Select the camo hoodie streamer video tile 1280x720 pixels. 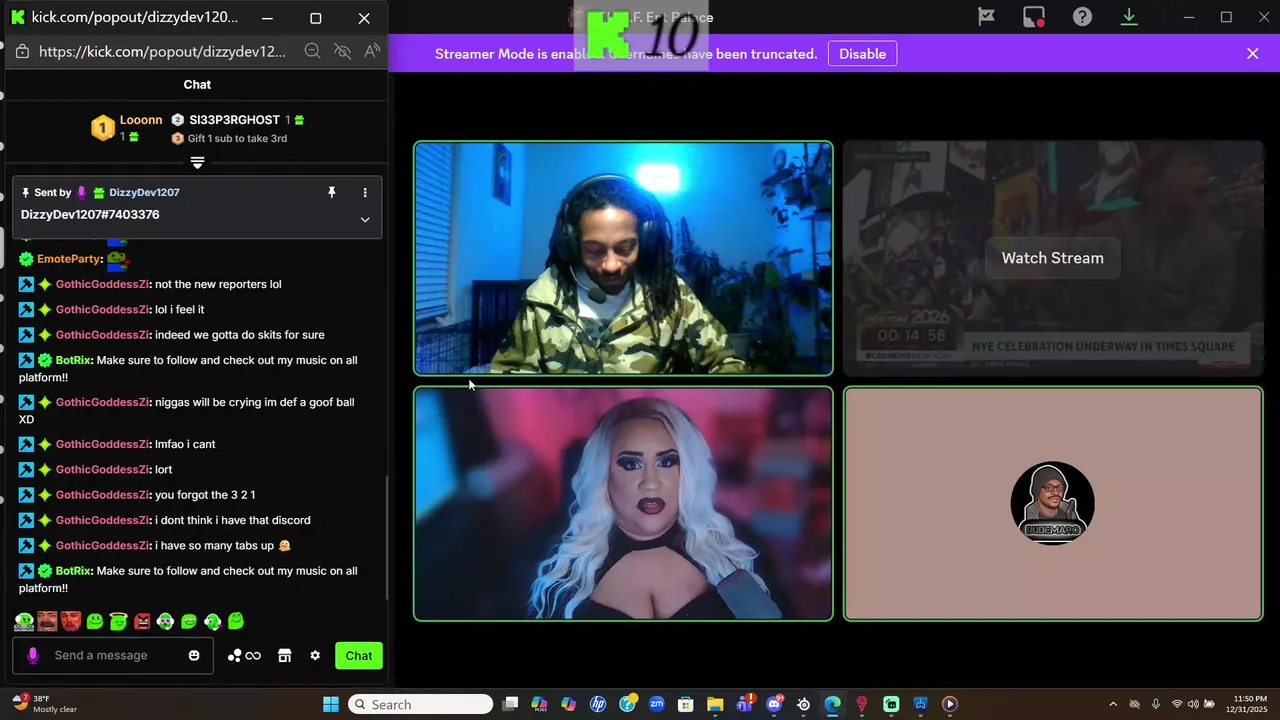tap(623, 258)
